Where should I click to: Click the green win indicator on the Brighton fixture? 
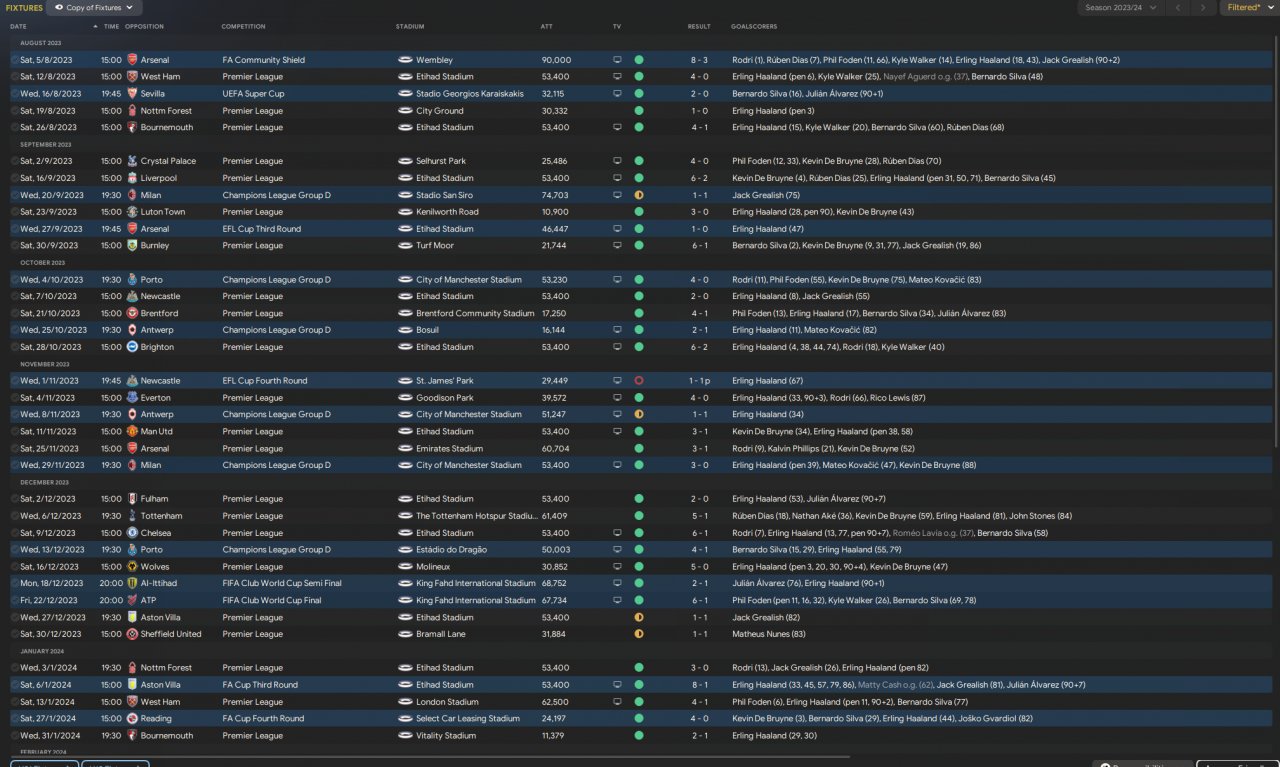point(639,347)
